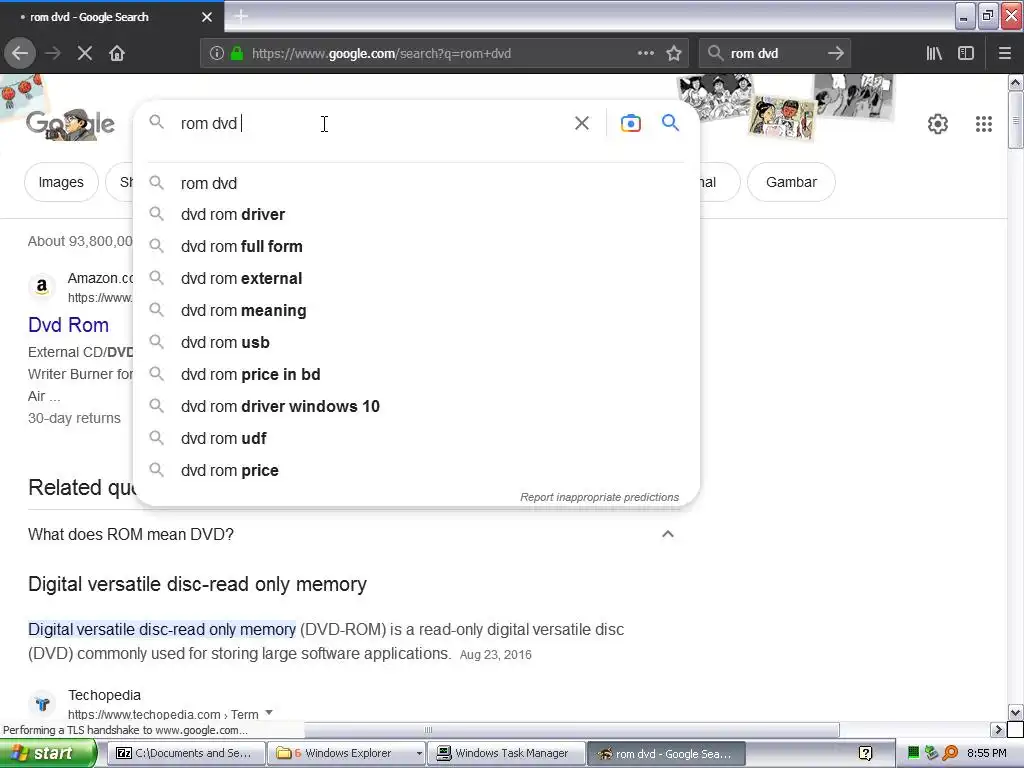Click the browser forward arrow
Image resolution: width=1024 pixels, height=768 pixels.
pyautogui.click(x=53, y=53)
